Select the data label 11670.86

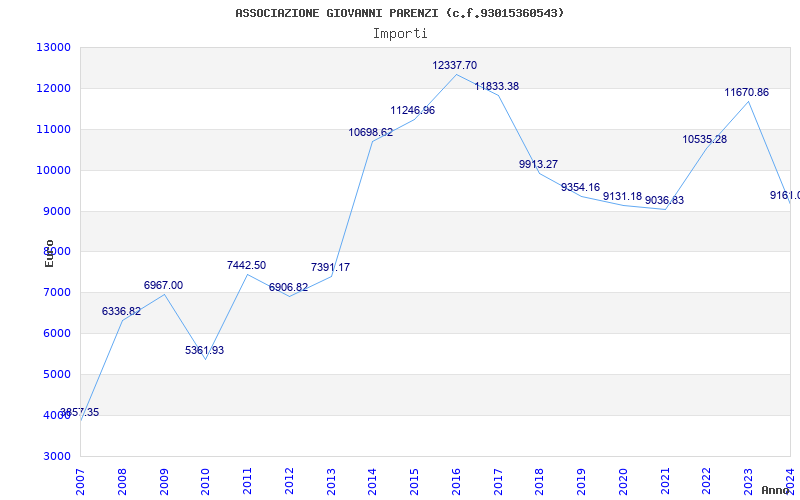tap(746, 92)
